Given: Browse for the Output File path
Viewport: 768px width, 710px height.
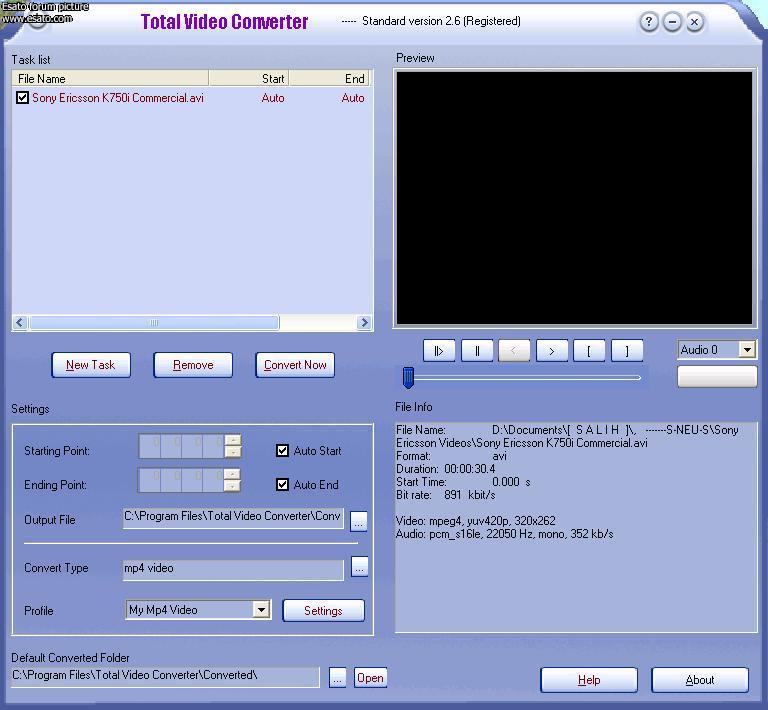Looking at the screenshot, I should click(x=359, y=521).
